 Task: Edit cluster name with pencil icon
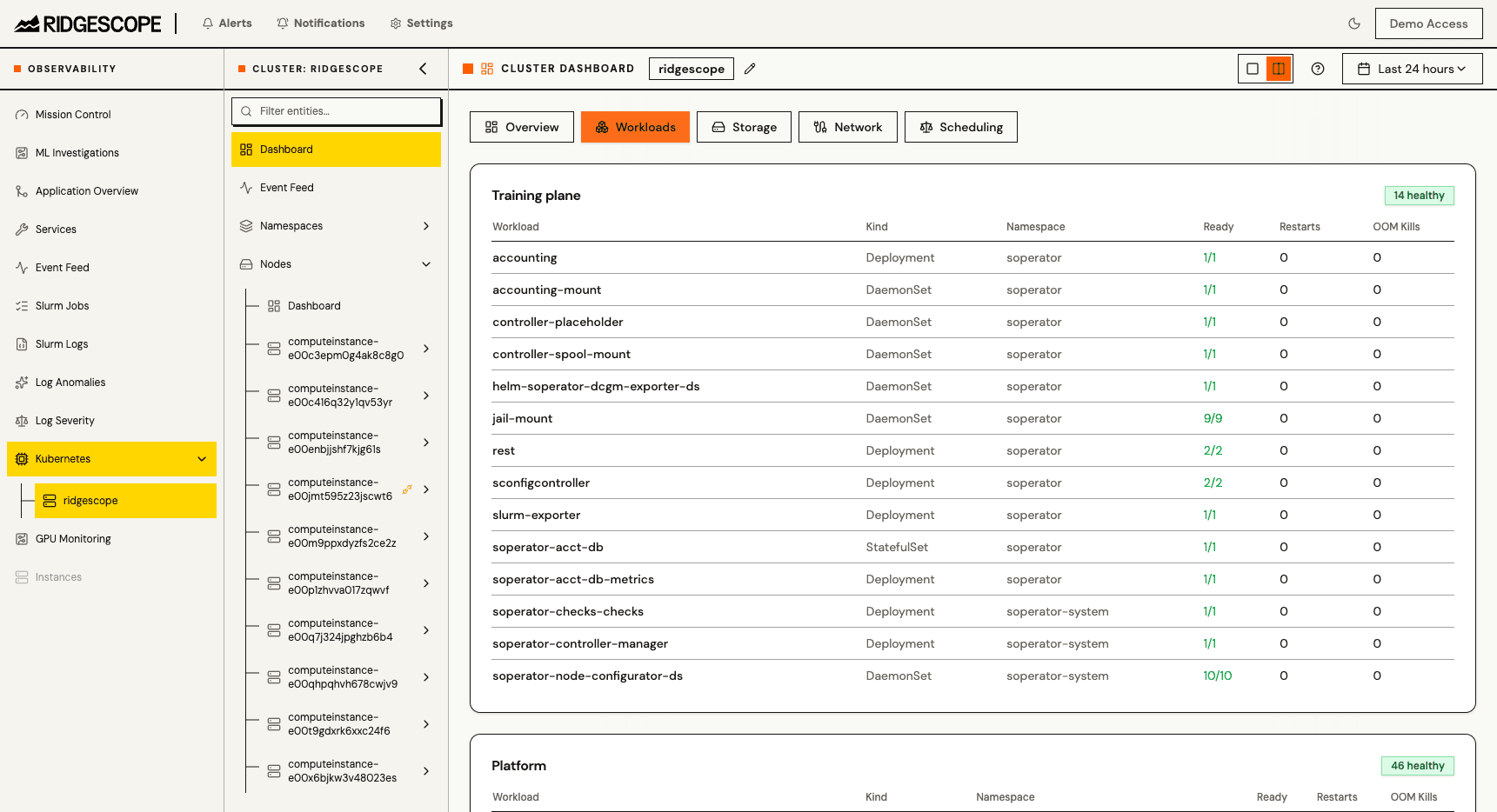tap(750, 69)
